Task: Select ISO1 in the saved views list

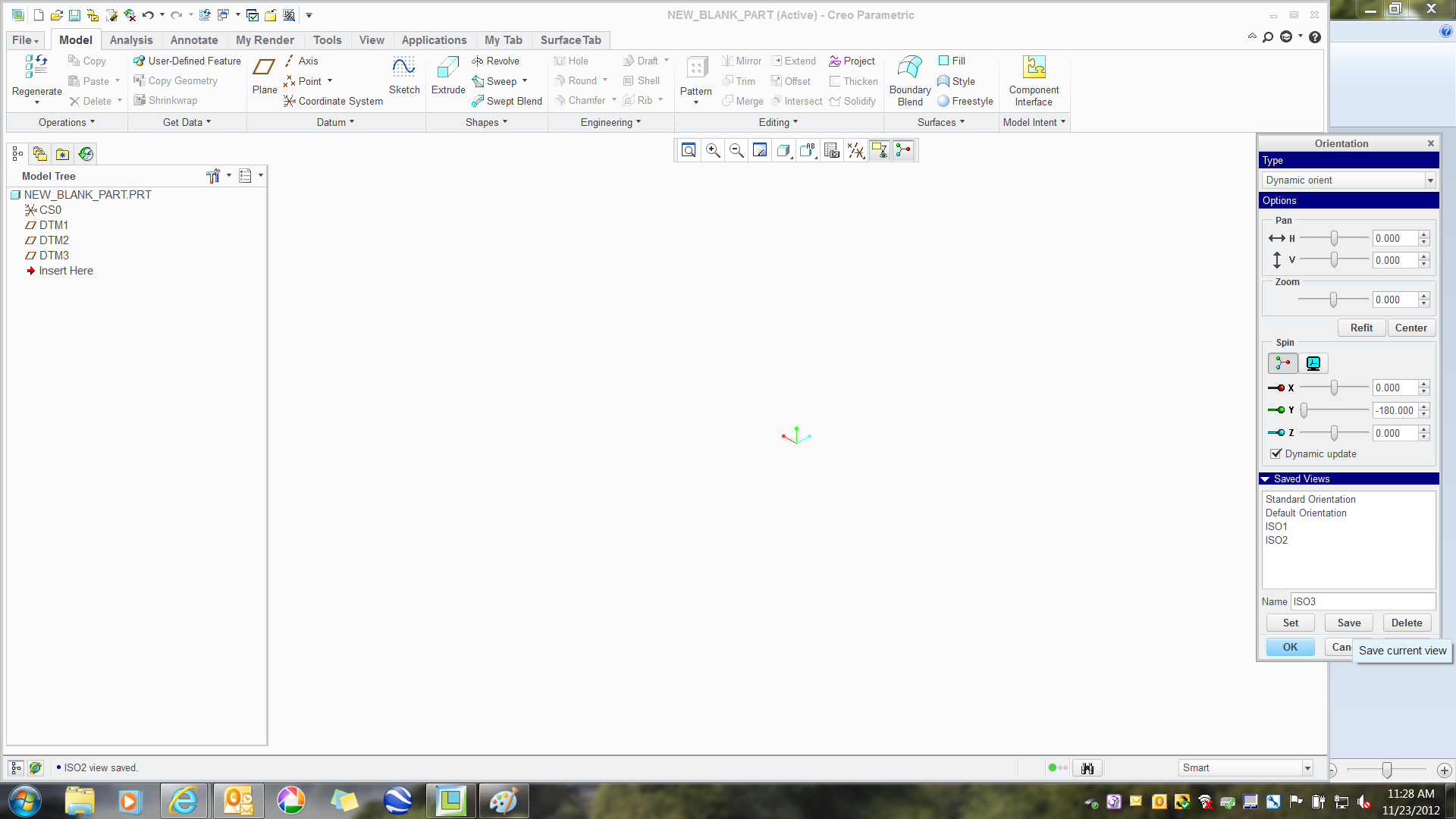Action: tap(1276, 526)
